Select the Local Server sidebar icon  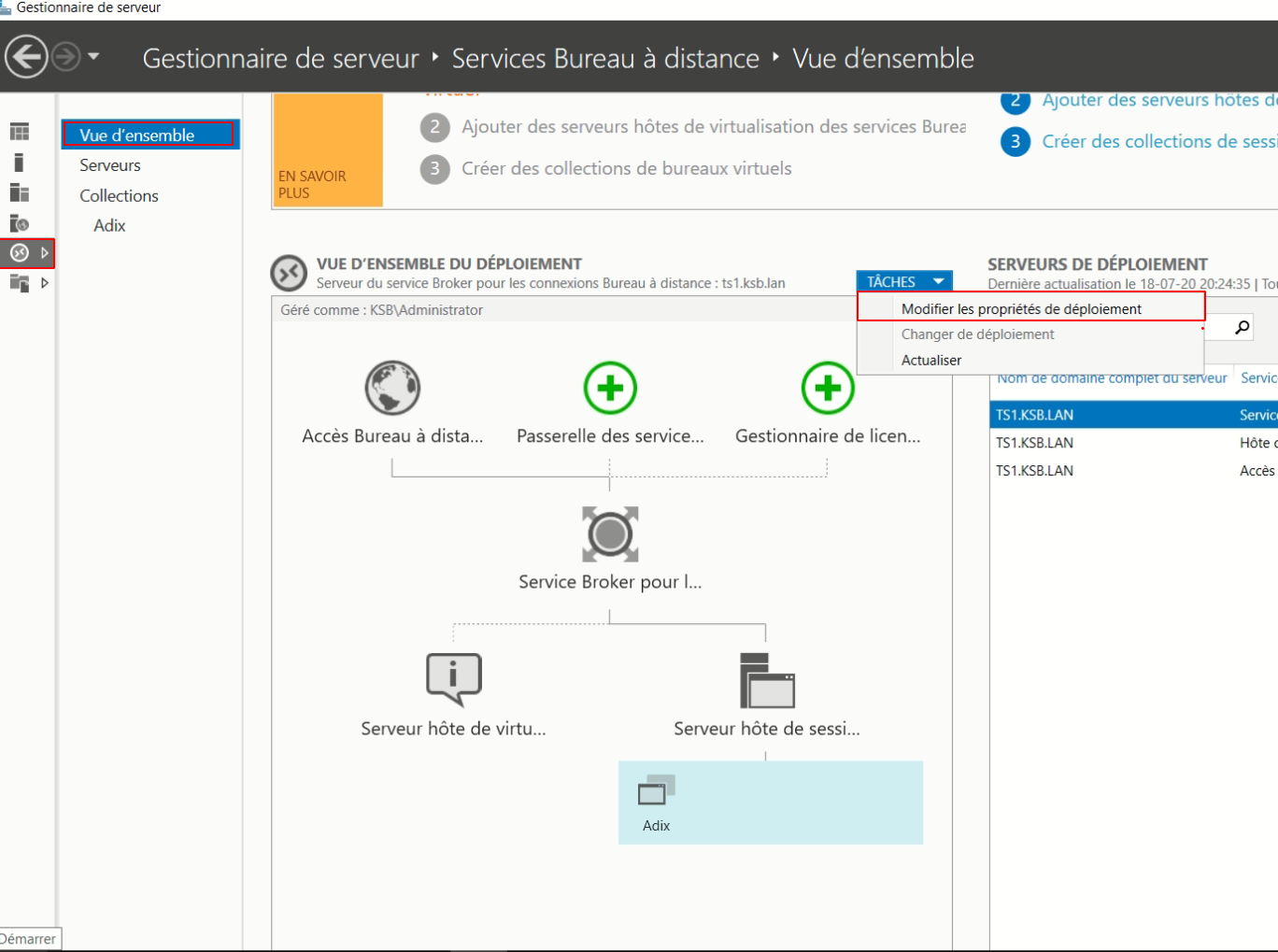point(19,163)
